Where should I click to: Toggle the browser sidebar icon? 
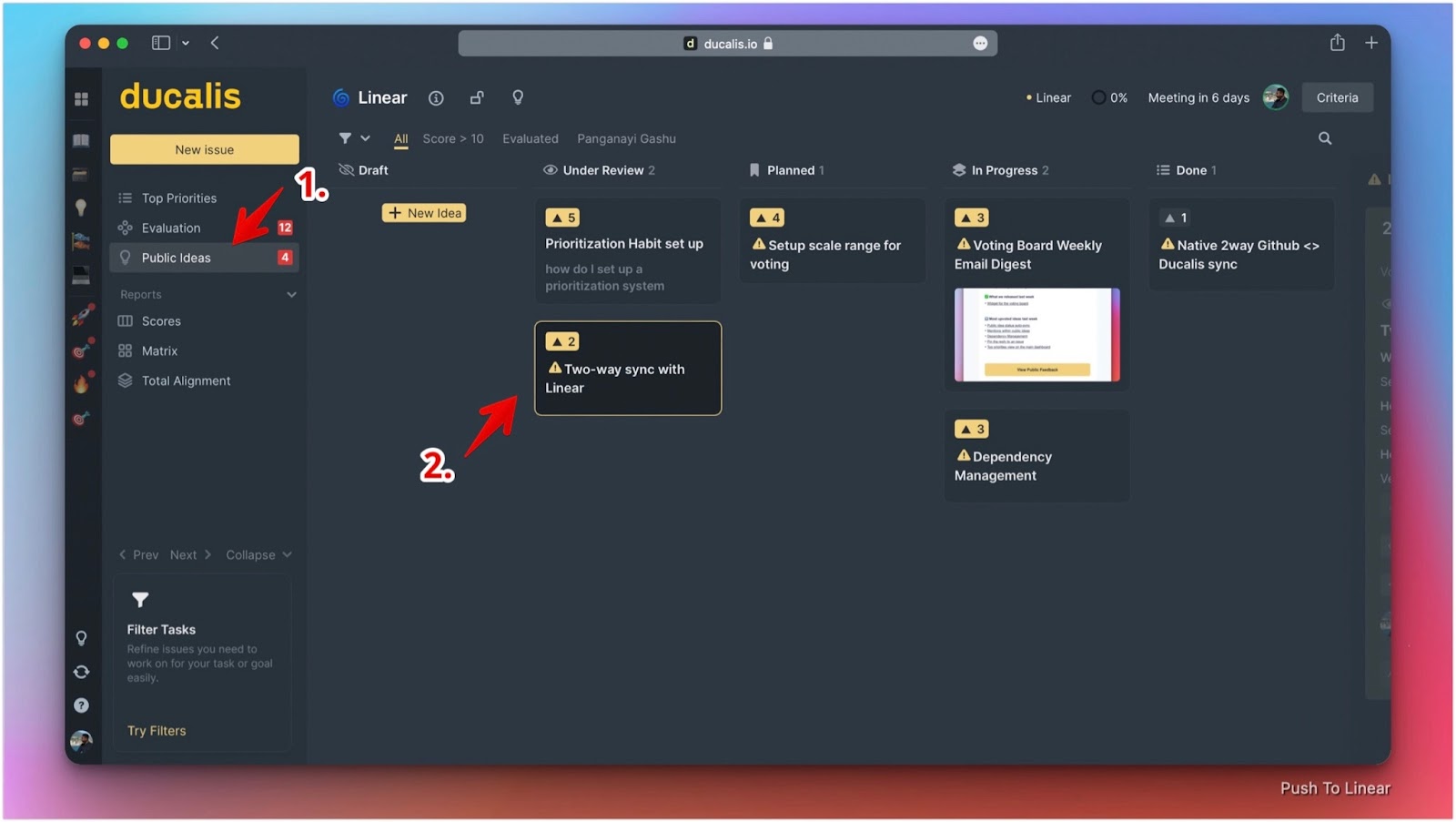(x=161, y=43)
